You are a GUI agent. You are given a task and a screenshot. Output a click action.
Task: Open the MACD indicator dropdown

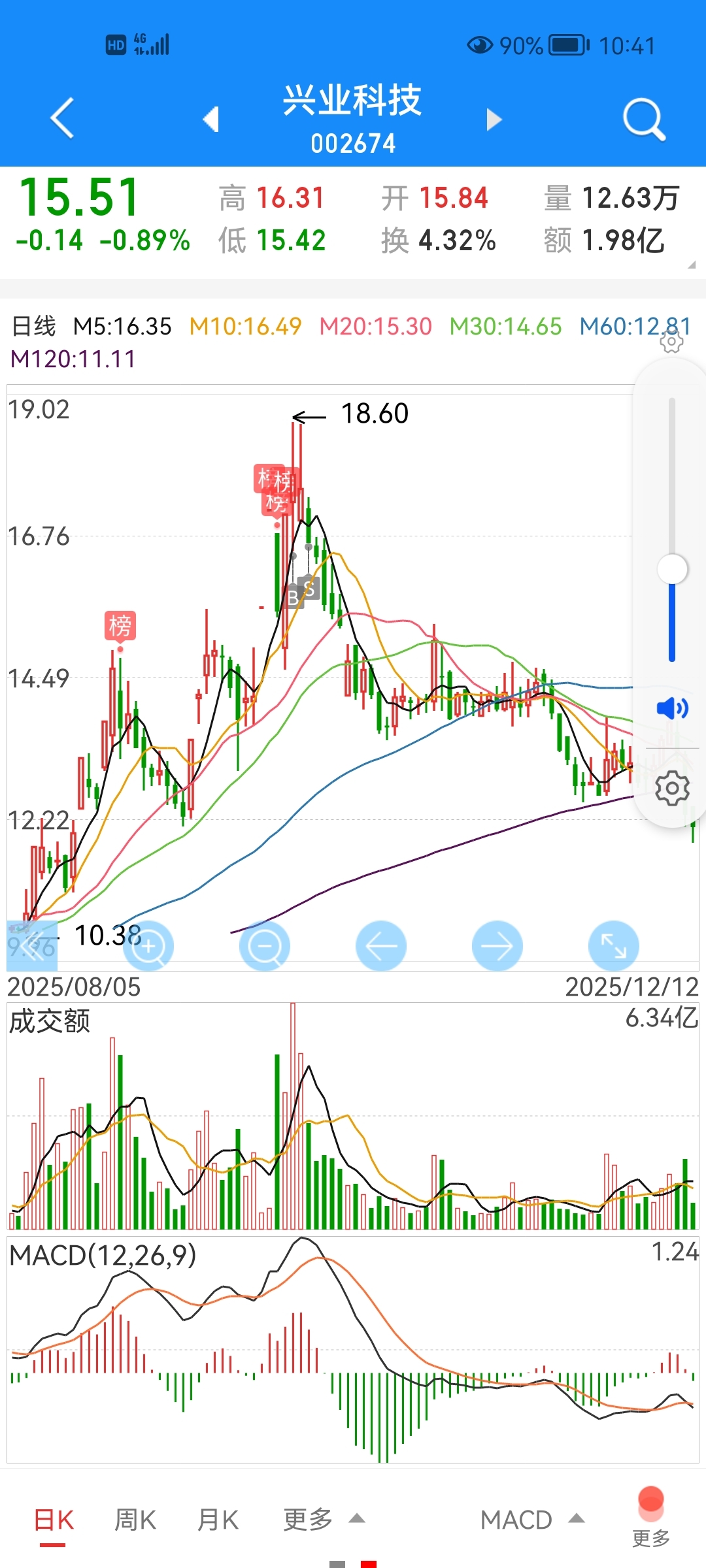coord(532,1520)
